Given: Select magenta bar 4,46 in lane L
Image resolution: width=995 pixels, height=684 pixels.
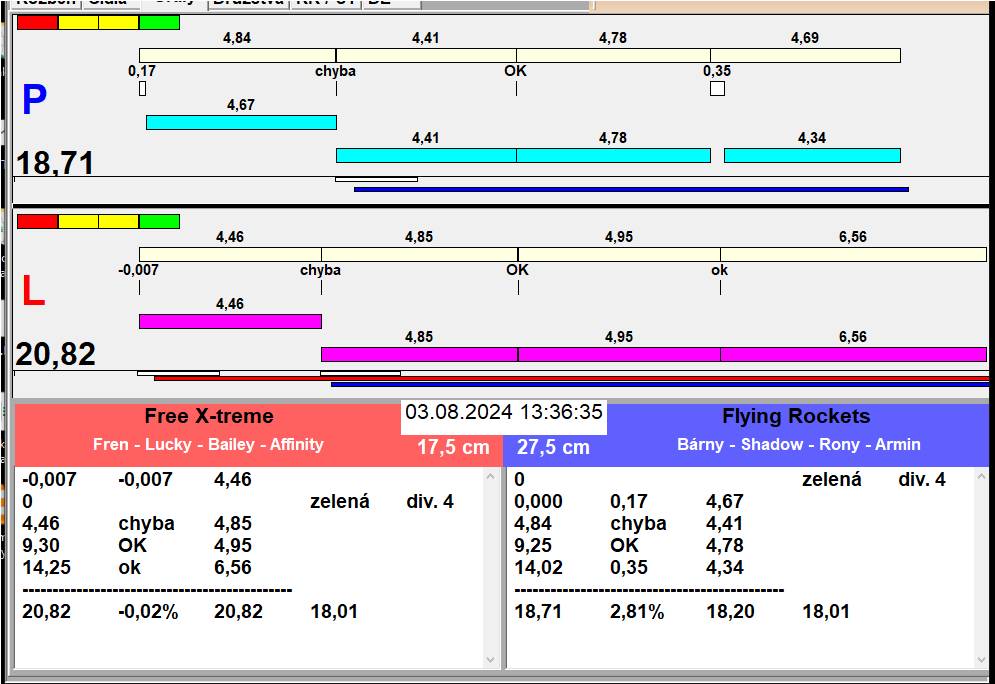Looking at the screenshot, I should (x=230, y=321).
